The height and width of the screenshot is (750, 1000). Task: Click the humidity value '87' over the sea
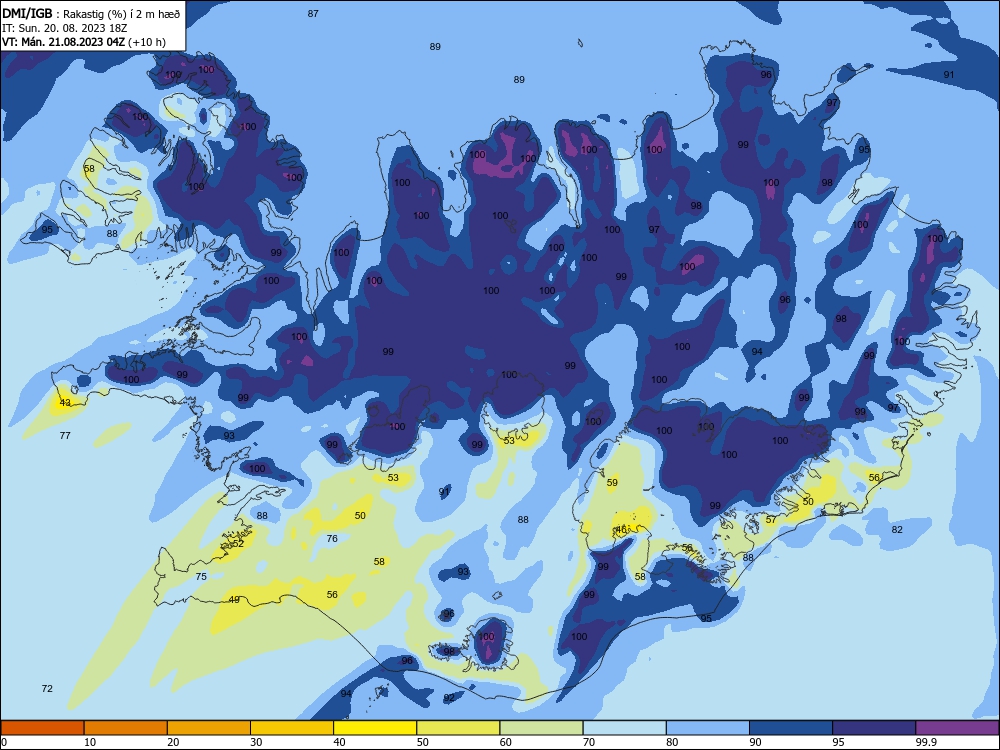click(313, 13)
